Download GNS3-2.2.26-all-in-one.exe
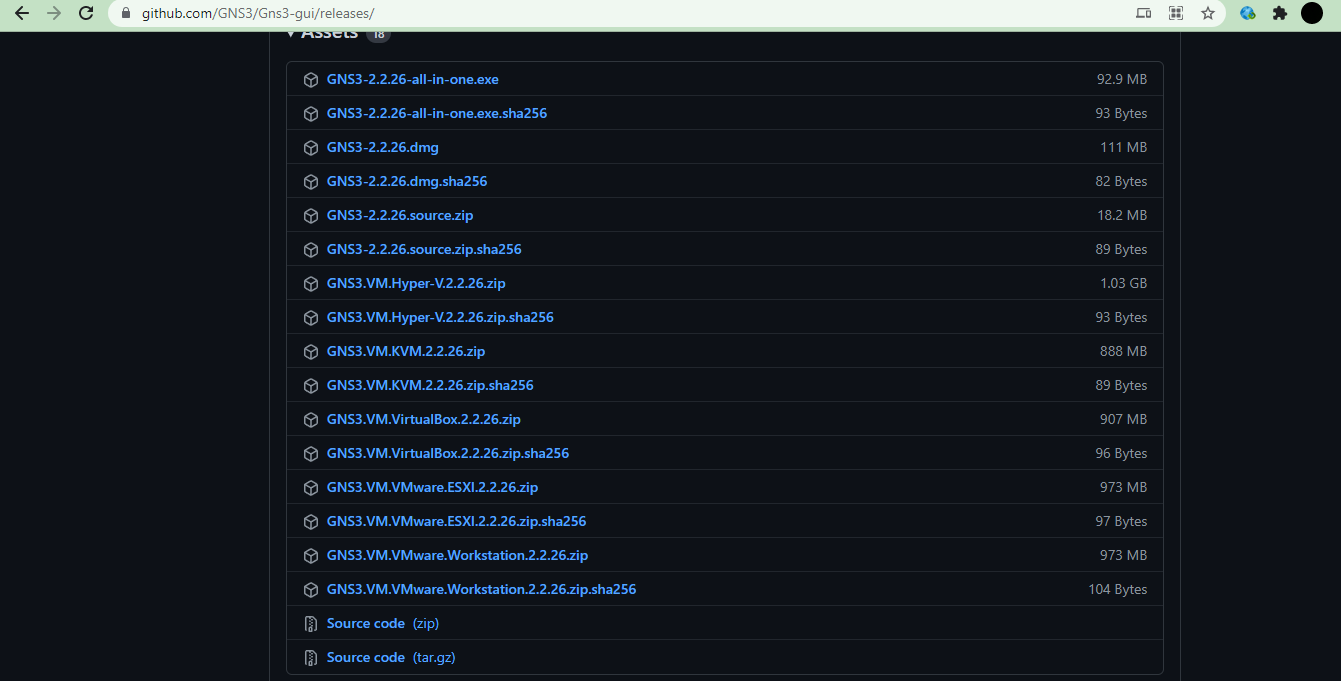 click(x=412, y=79)
